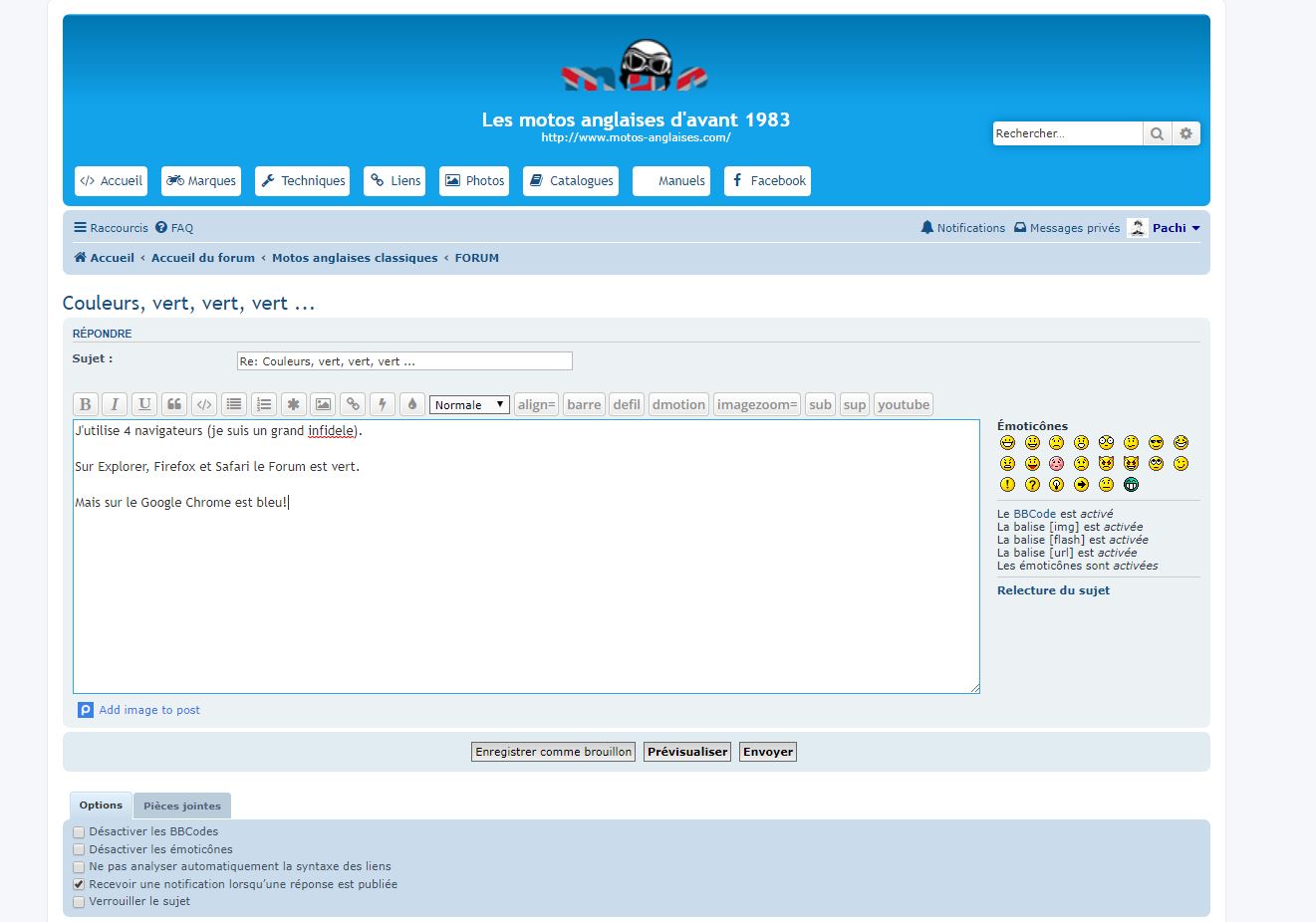The height and width of the screenshot is (922, 1316).
Task: Insert the sad face emoticon
Action: (x=1057, y=442)
